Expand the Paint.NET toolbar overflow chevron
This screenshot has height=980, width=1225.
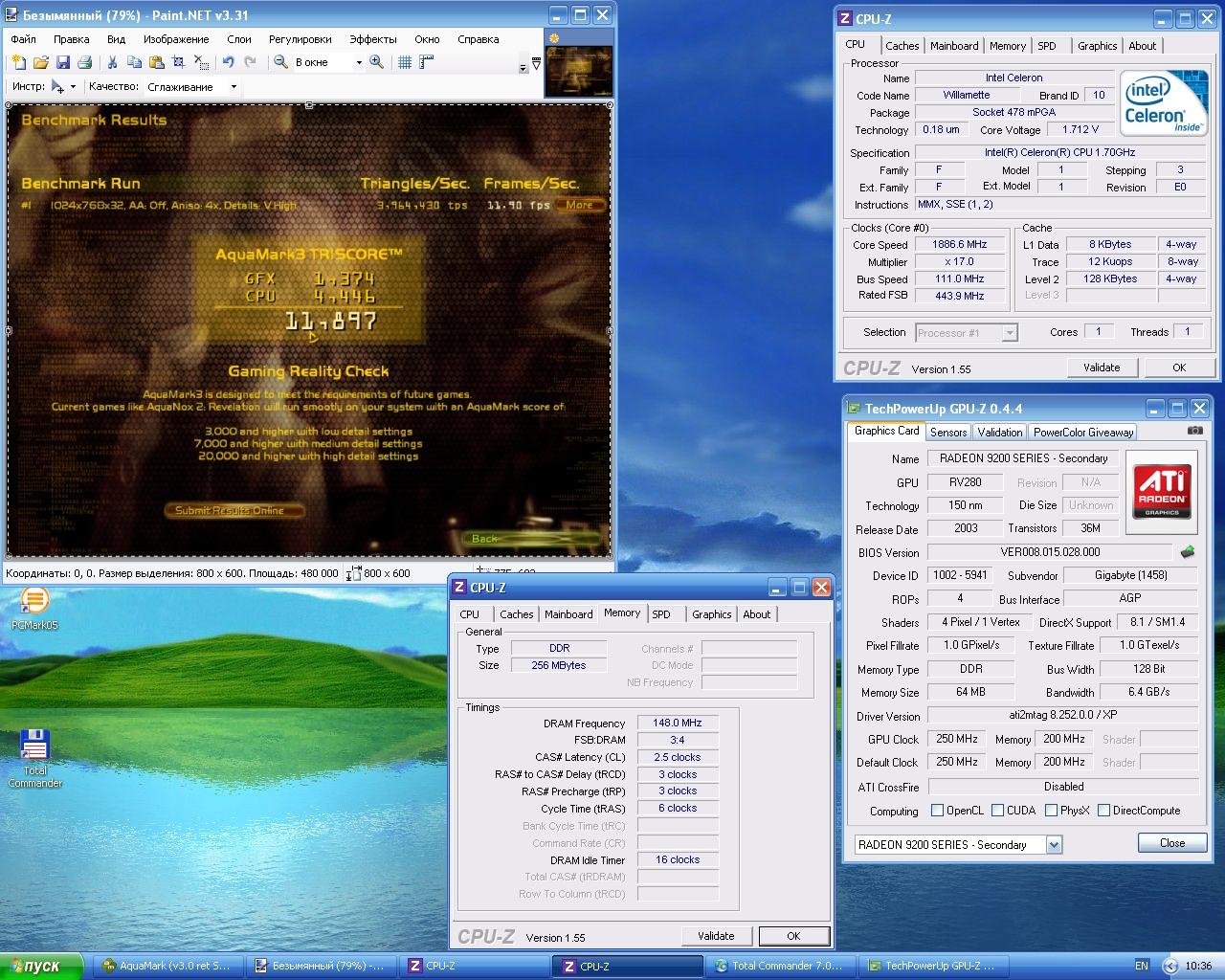tap(523, 68)
